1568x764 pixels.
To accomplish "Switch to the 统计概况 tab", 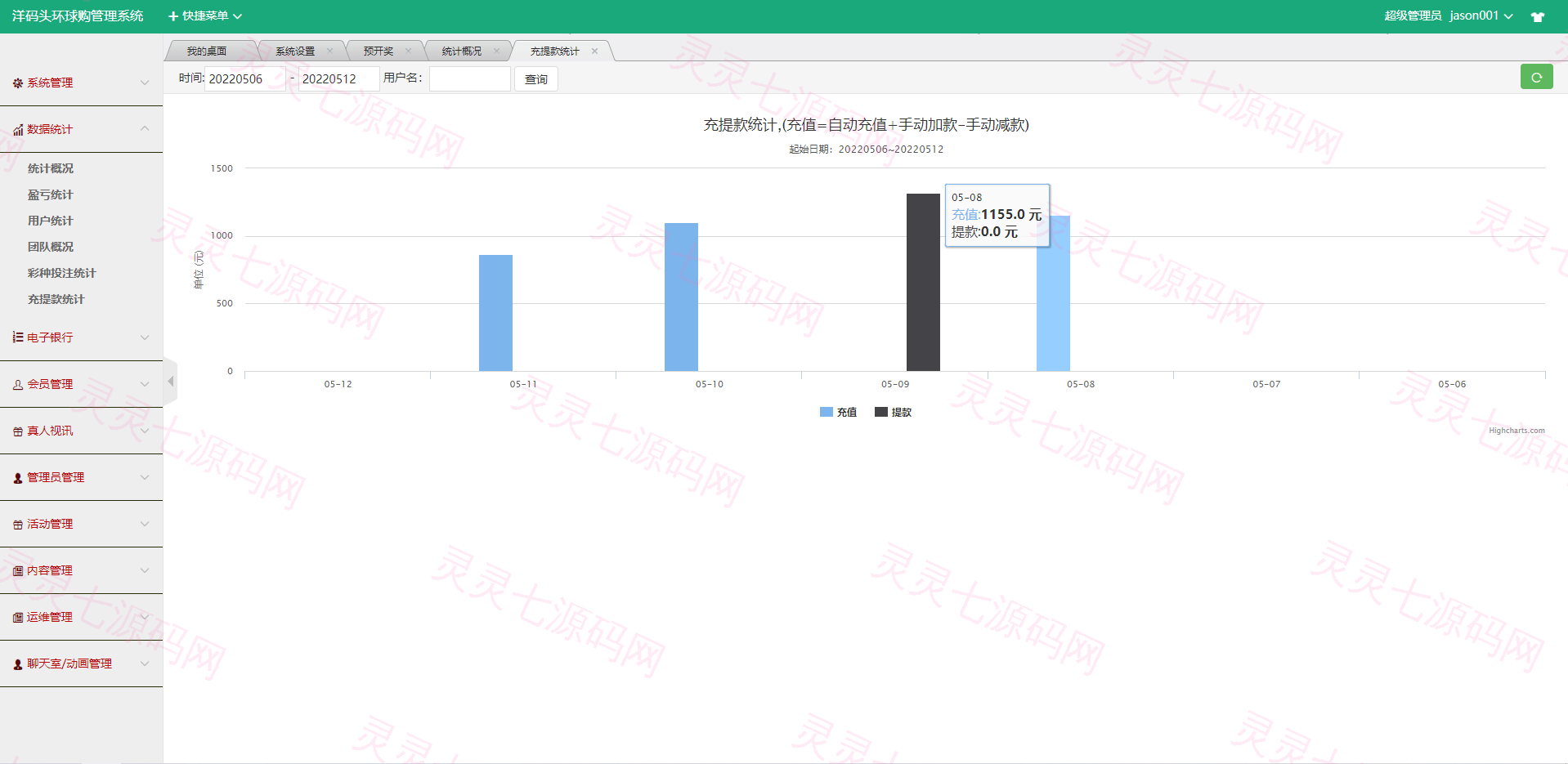I will point(462,51).
